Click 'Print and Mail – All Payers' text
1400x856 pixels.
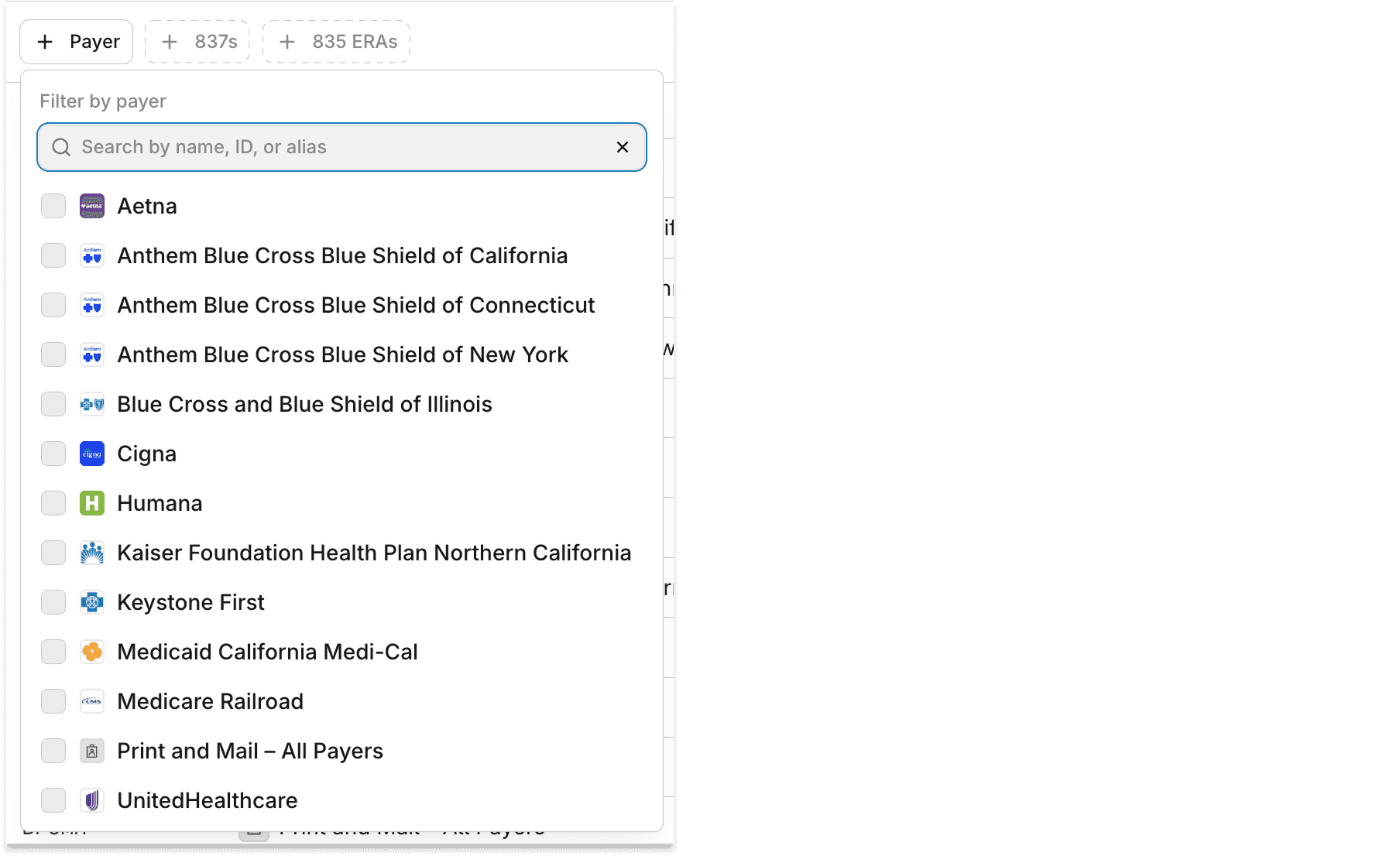[x=250, y=751]
